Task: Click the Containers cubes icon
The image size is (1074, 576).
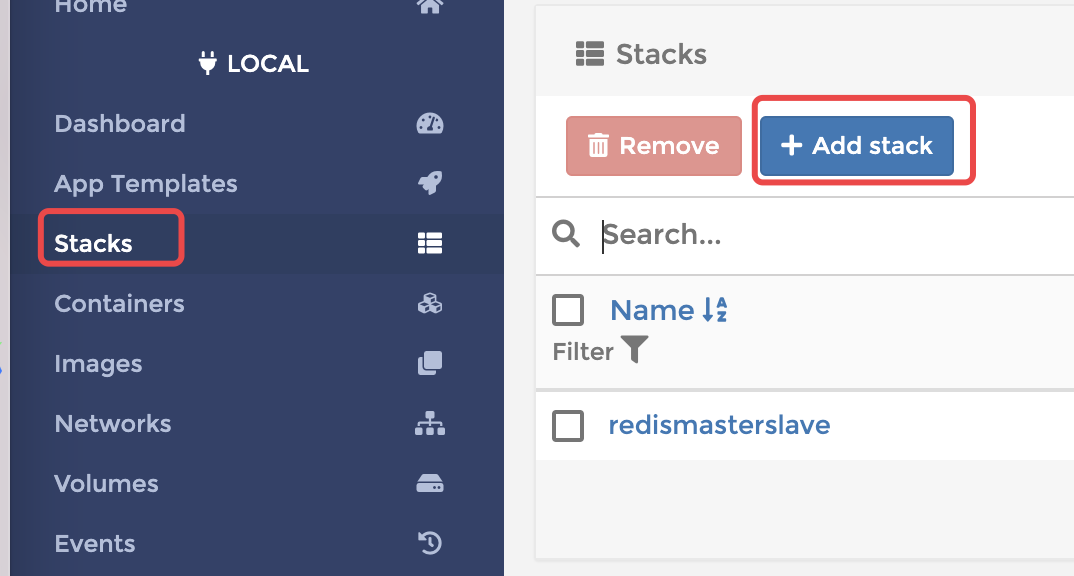Action: tap(429, 304)
